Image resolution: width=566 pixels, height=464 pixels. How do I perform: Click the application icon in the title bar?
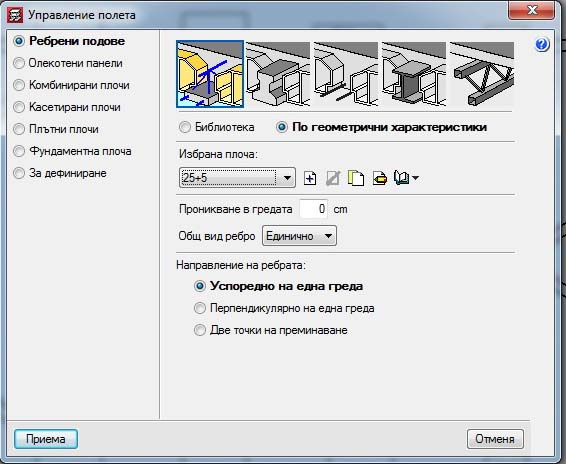coord(15,15)
